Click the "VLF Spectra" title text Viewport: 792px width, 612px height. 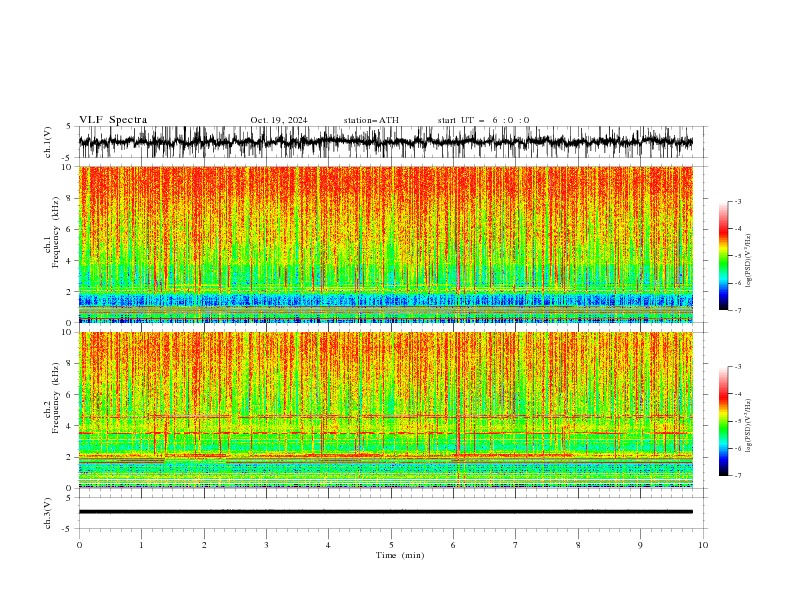[113, 120]
